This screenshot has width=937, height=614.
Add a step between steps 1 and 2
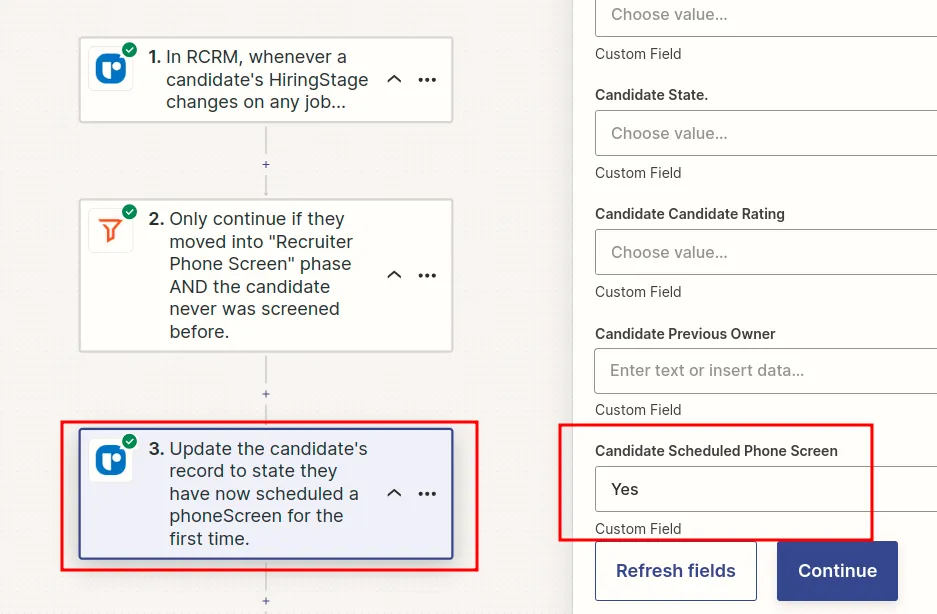[x=266, y=164]
